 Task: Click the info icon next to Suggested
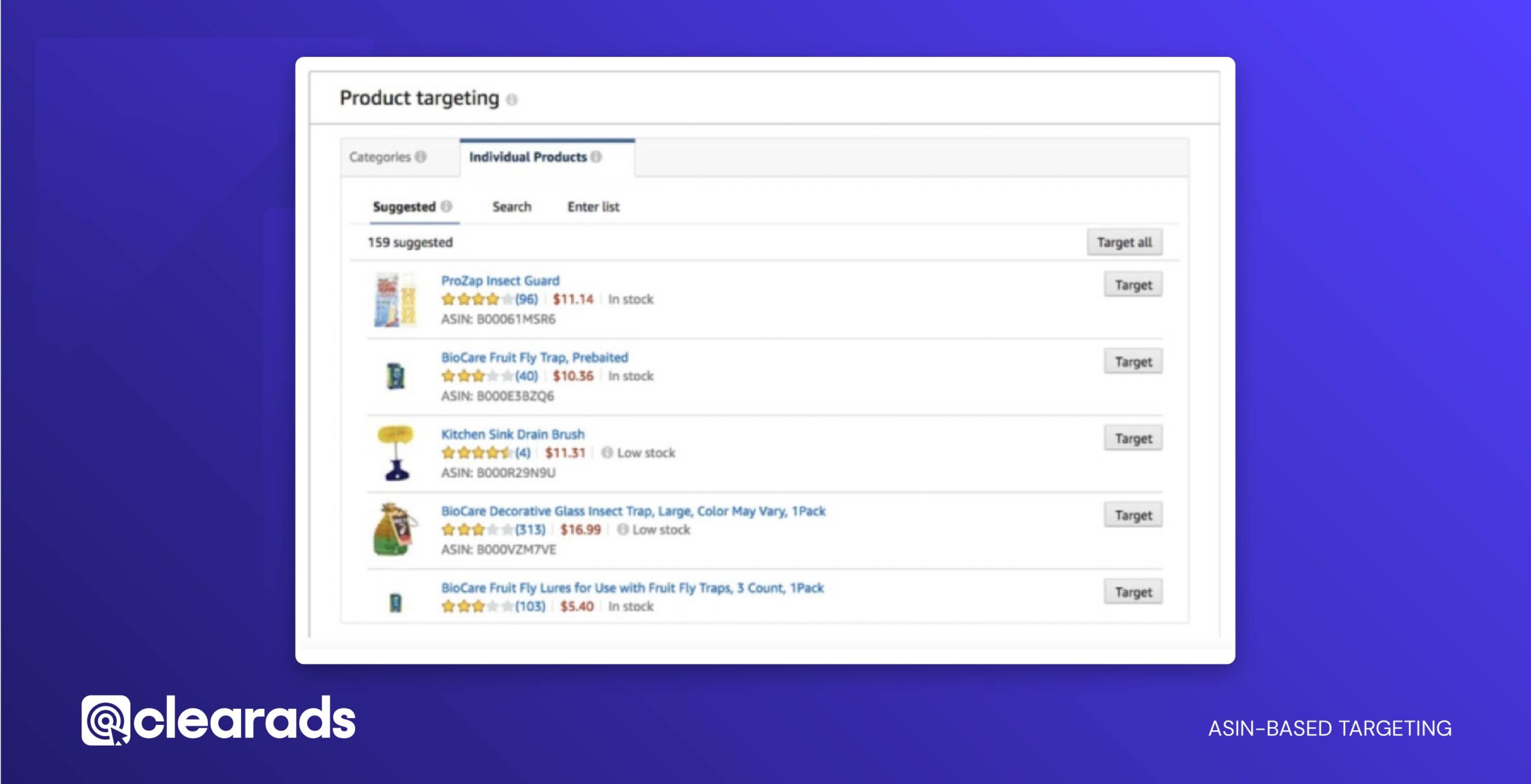tap(446, 206)
